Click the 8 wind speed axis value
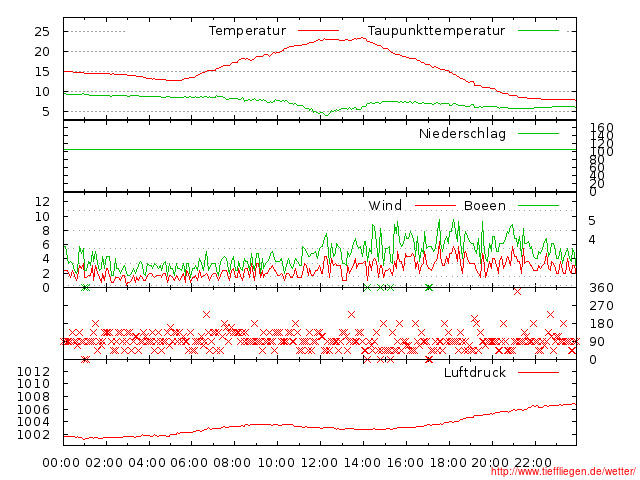This screenshot has height=480, width=640. click(46, 231)
